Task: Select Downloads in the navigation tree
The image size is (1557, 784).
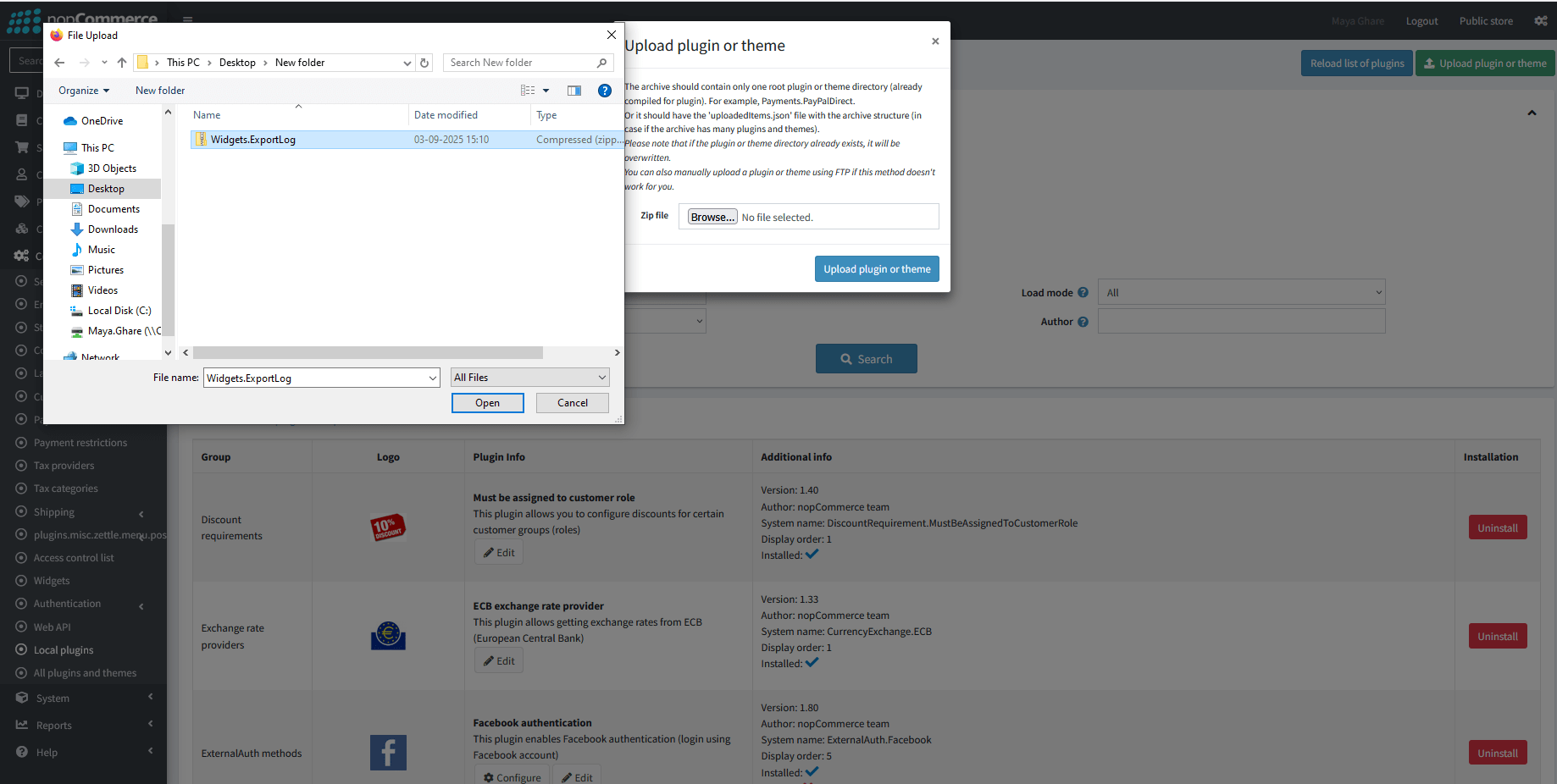Action: pyautogui.click(x=113, y=229)
